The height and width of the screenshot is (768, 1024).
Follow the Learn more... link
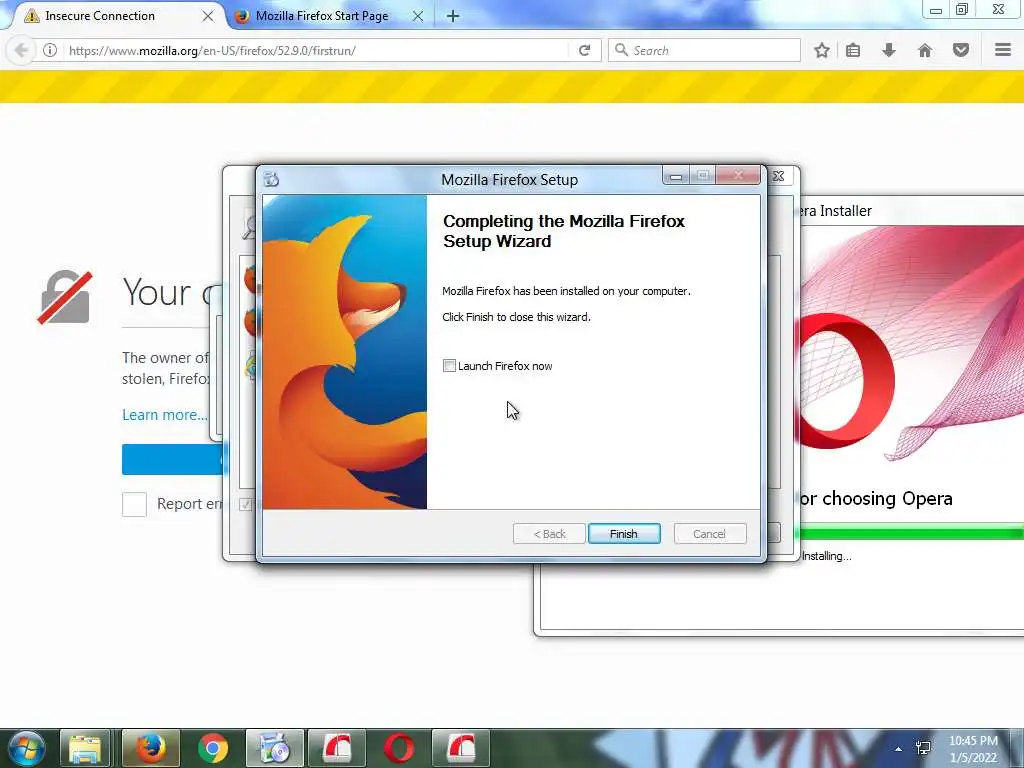click(165, 415)
